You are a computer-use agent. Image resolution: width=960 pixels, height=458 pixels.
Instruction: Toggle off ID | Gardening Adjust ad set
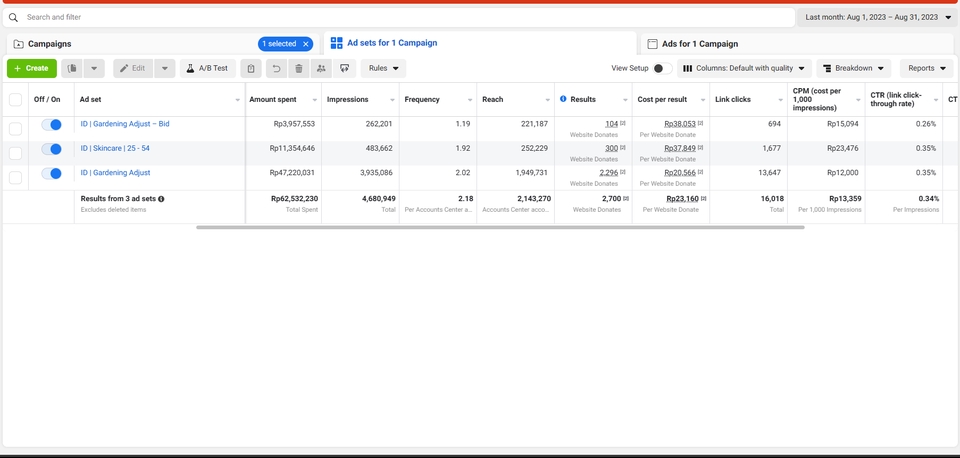(x=51, y=174)
